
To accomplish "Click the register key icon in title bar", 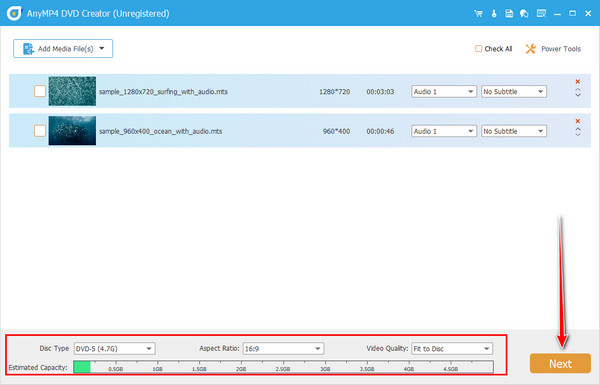I will 494,13.
